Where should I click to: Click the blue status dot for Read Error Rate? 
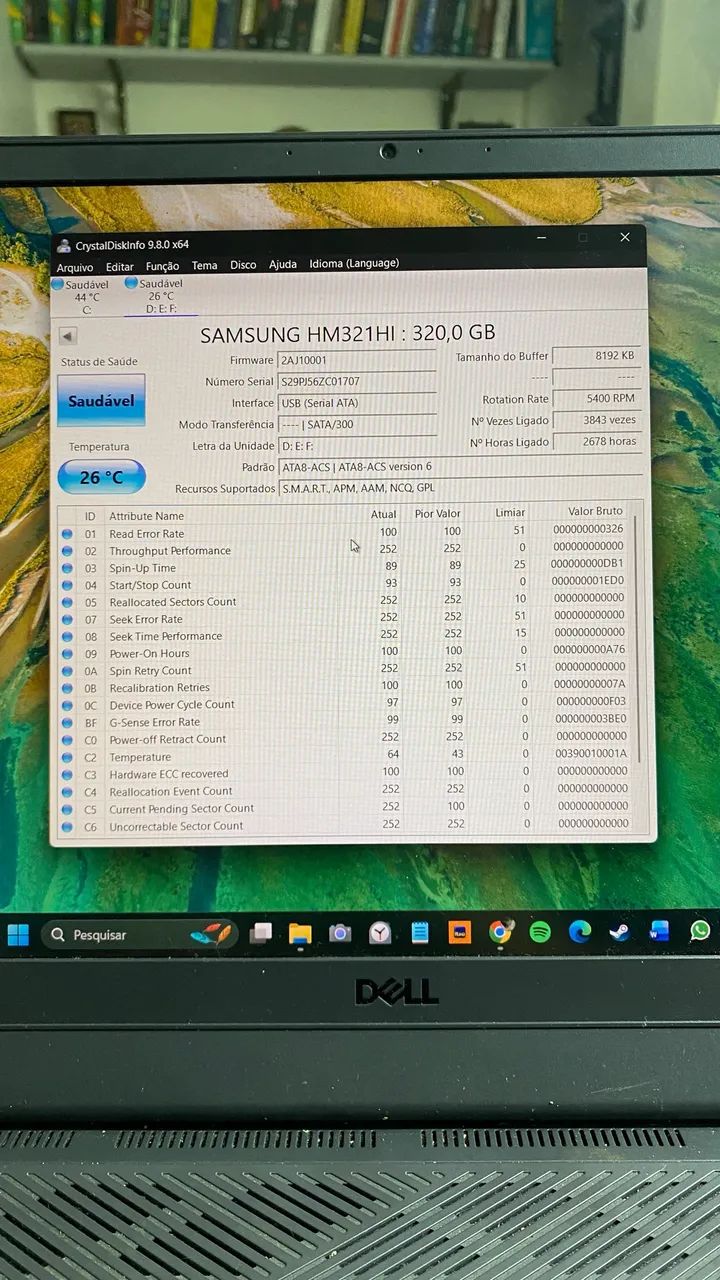[67, 534]
